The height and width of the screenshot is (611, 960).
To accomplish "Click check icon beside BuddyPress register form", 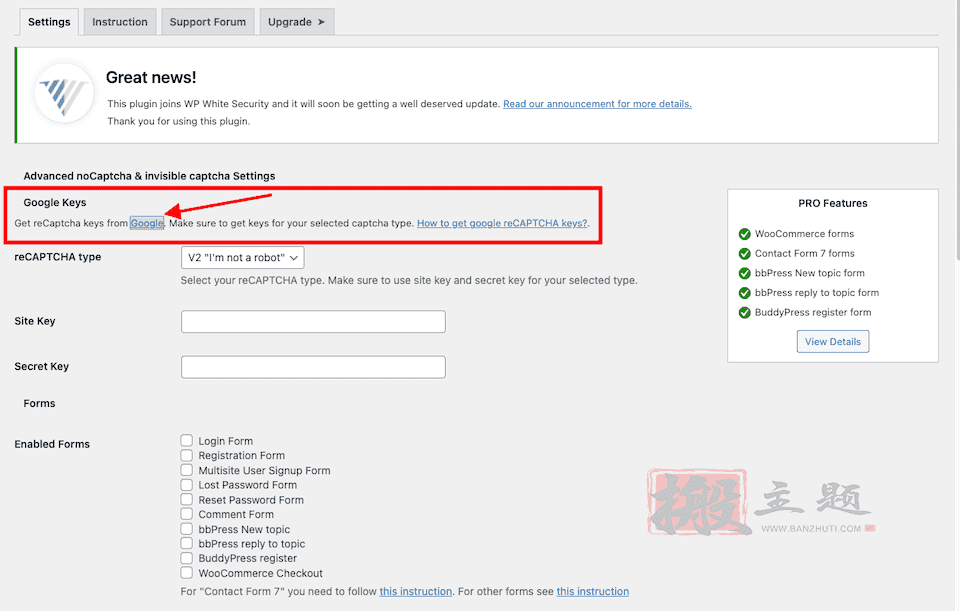I will click(744, 312).
